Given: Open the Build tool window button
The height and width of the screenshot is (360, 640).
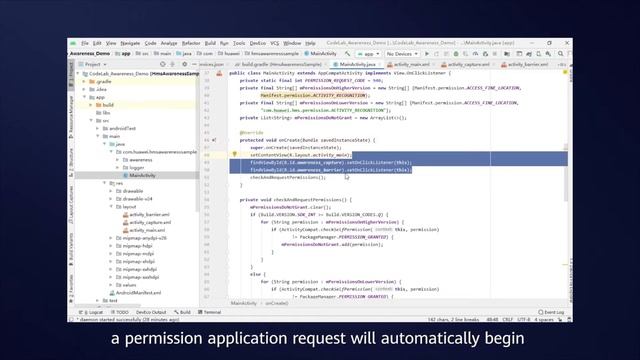Looking at the screenshot, I should tap(182, 312).
